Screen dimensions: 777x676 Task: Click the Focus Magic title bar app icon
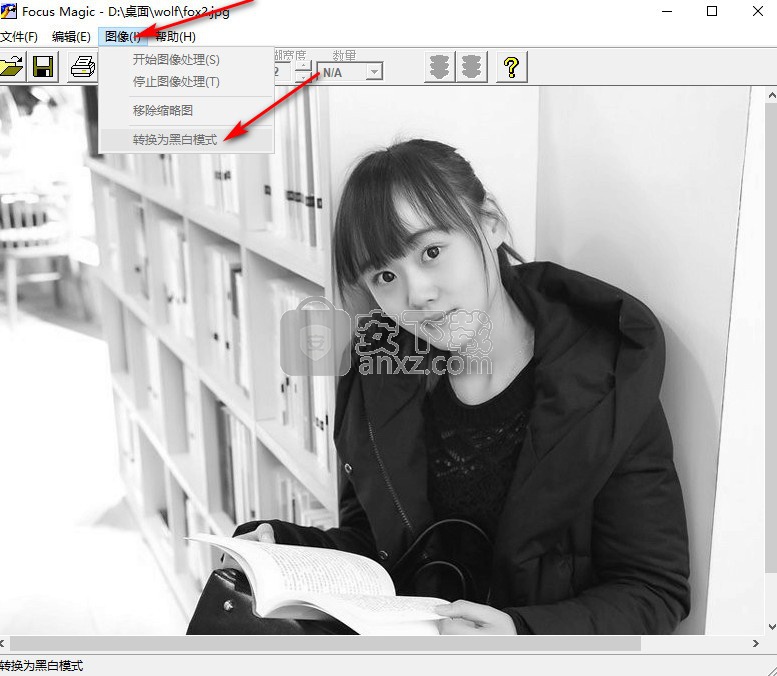(x=8, y=11)
